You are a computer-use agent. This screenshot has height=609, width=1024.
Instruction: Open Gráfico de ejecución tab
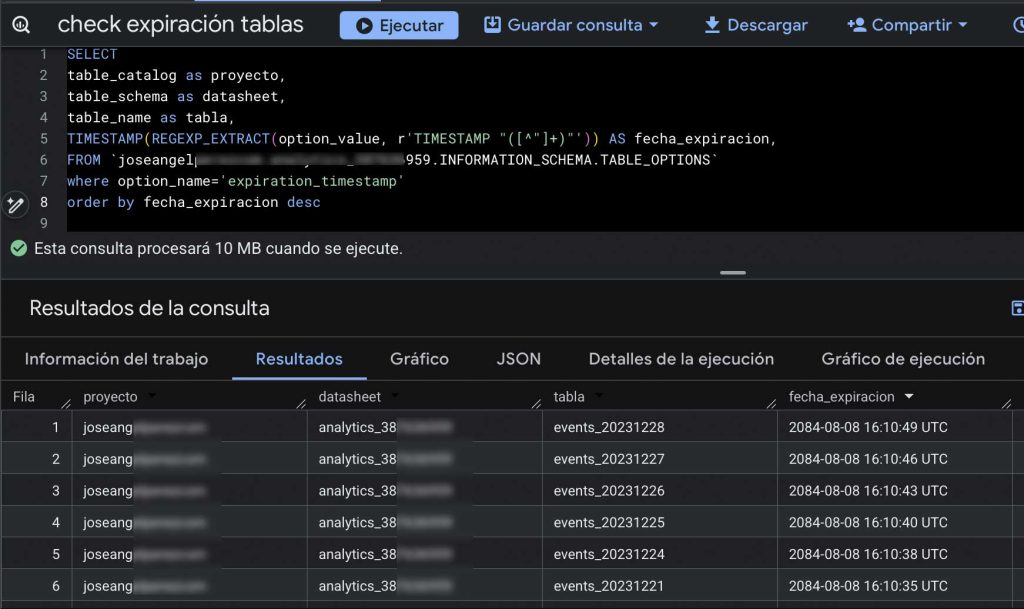[x=903, y=359]
